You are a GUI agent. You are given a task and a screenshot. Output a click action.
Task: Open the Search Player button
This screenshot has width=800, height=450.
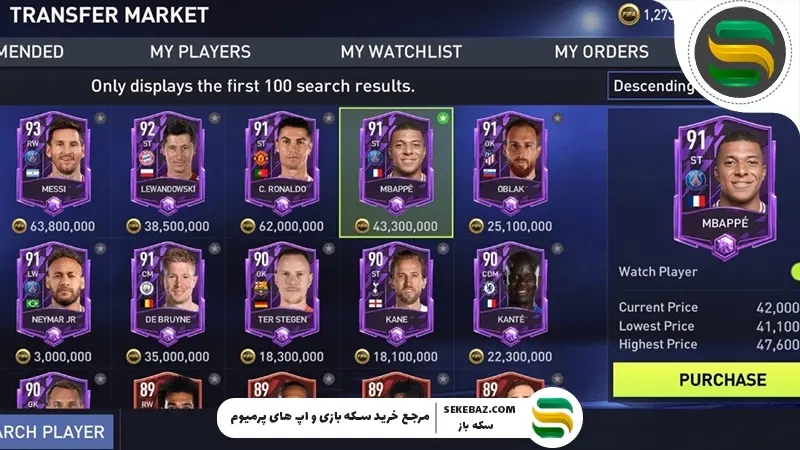click(x=56, y=432)
